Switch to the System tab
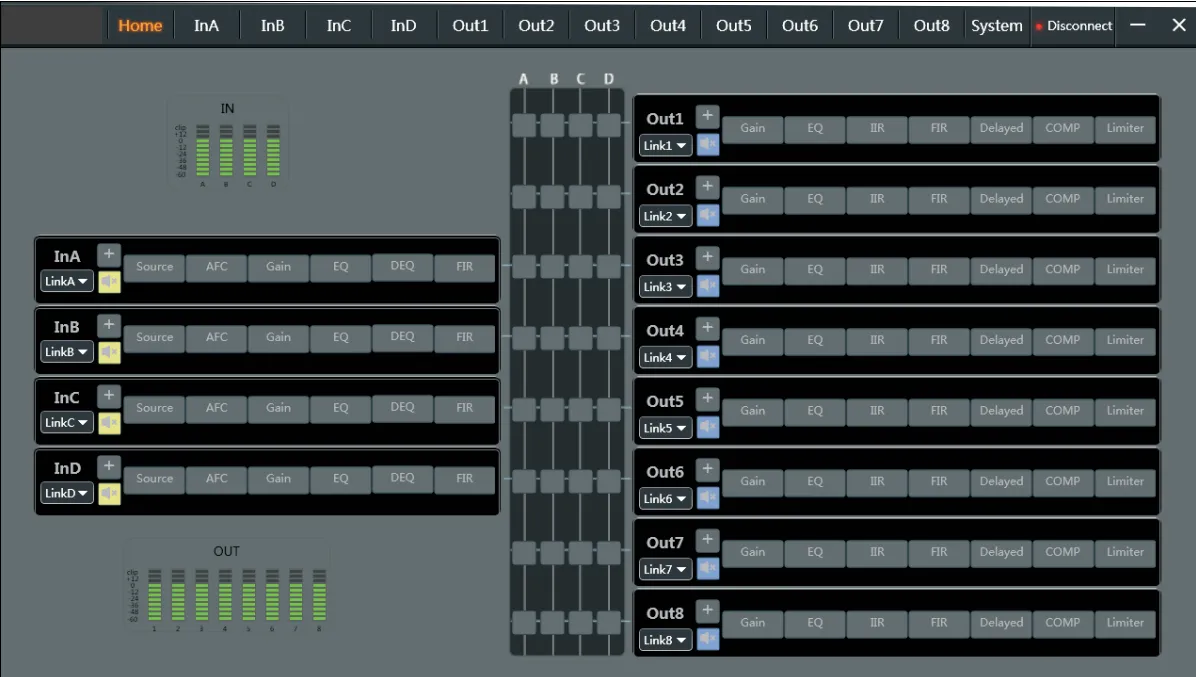This screenshot has width=1196, height=677. tap(996, 26)
